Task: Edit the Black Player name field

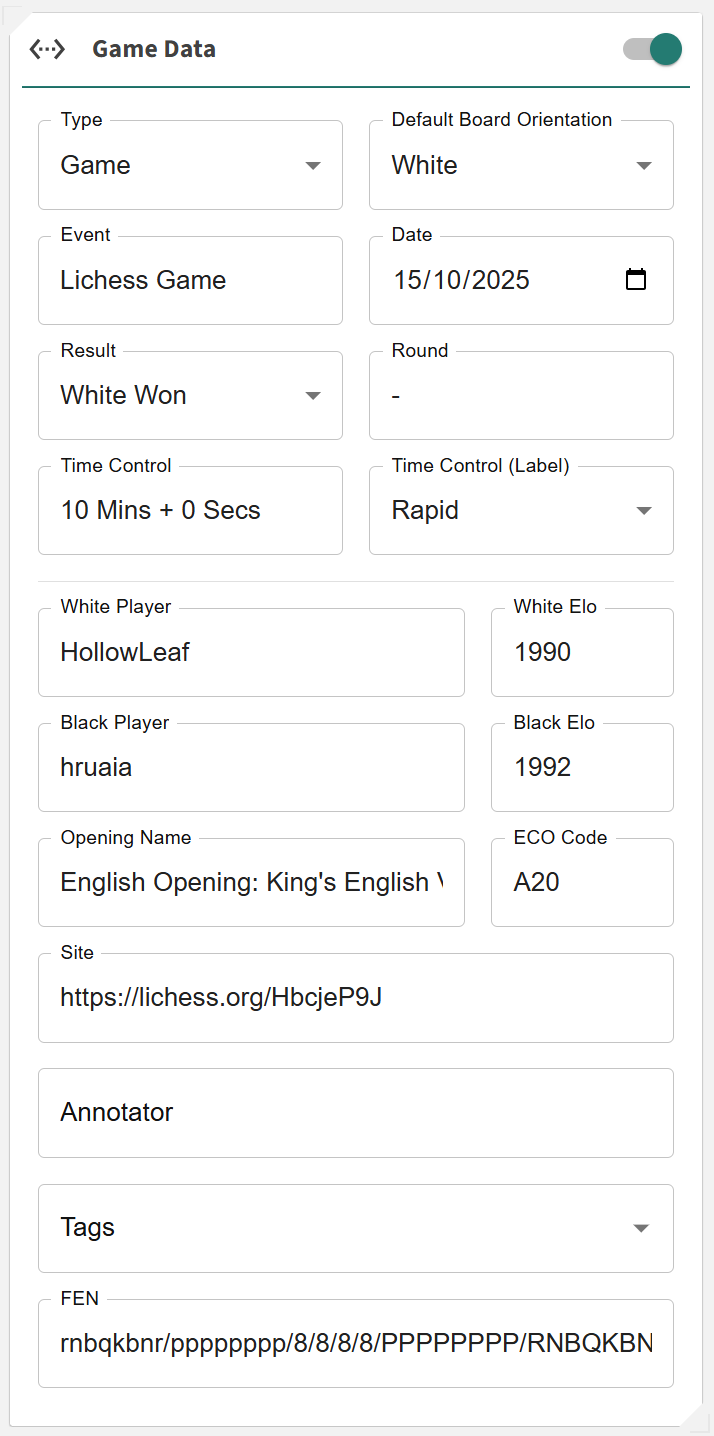Action: click(x=251, y=768)
